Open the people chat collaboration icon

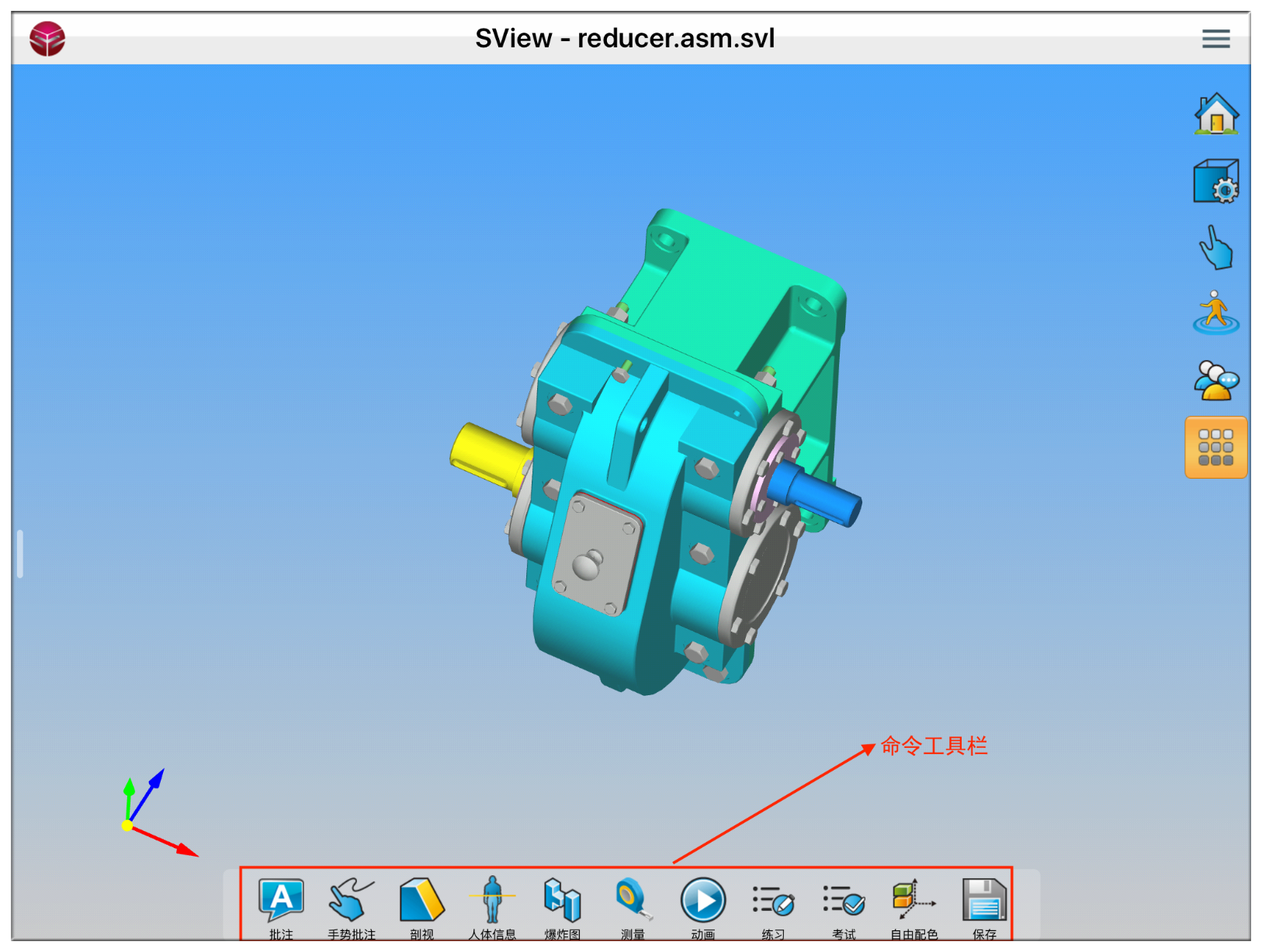pos(1216,380)
